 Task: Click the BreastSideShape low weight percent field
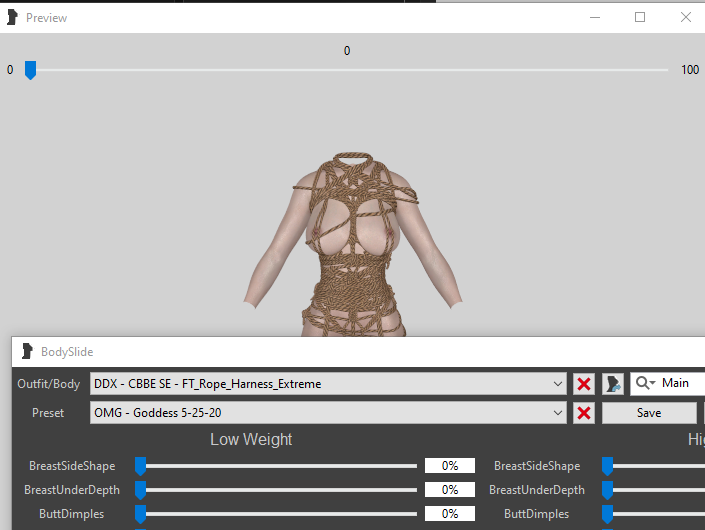pyautogui.click(x=450, y=466)
